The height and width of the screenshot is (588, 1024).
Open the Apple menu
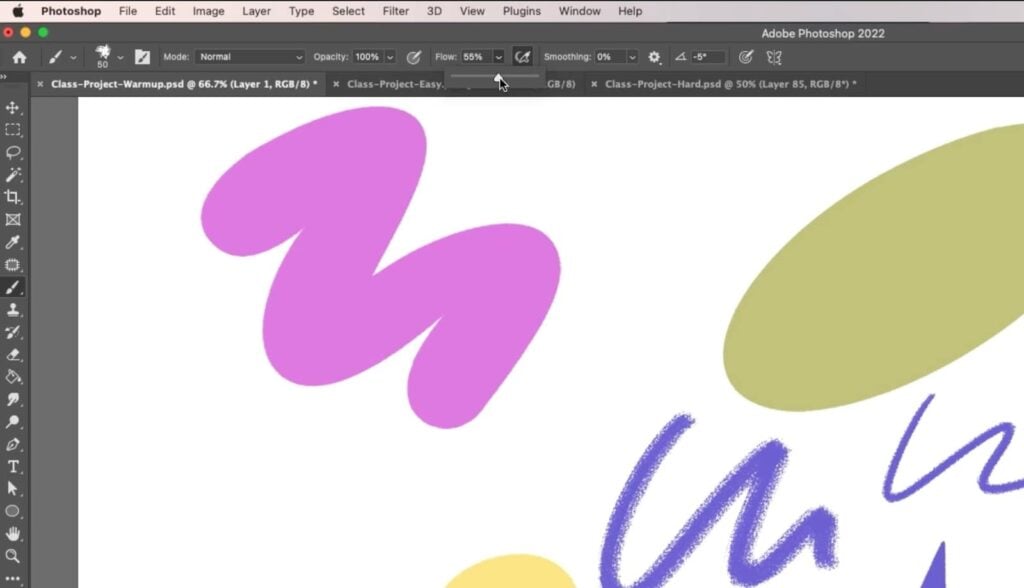click(x=18, y=11)
